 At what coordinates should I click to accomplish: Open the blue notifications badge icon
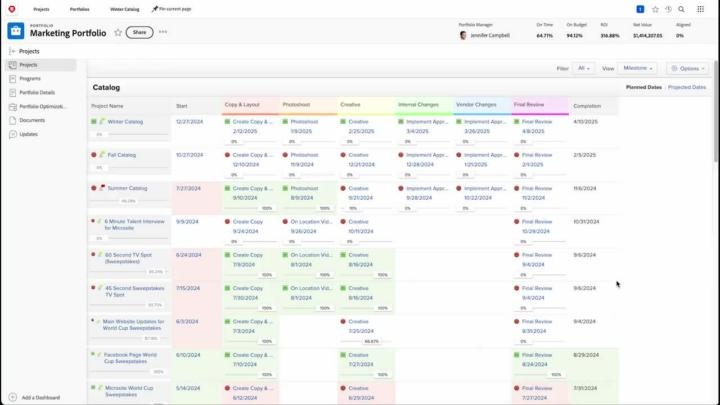pyautogui.click(x=640, y=9)
